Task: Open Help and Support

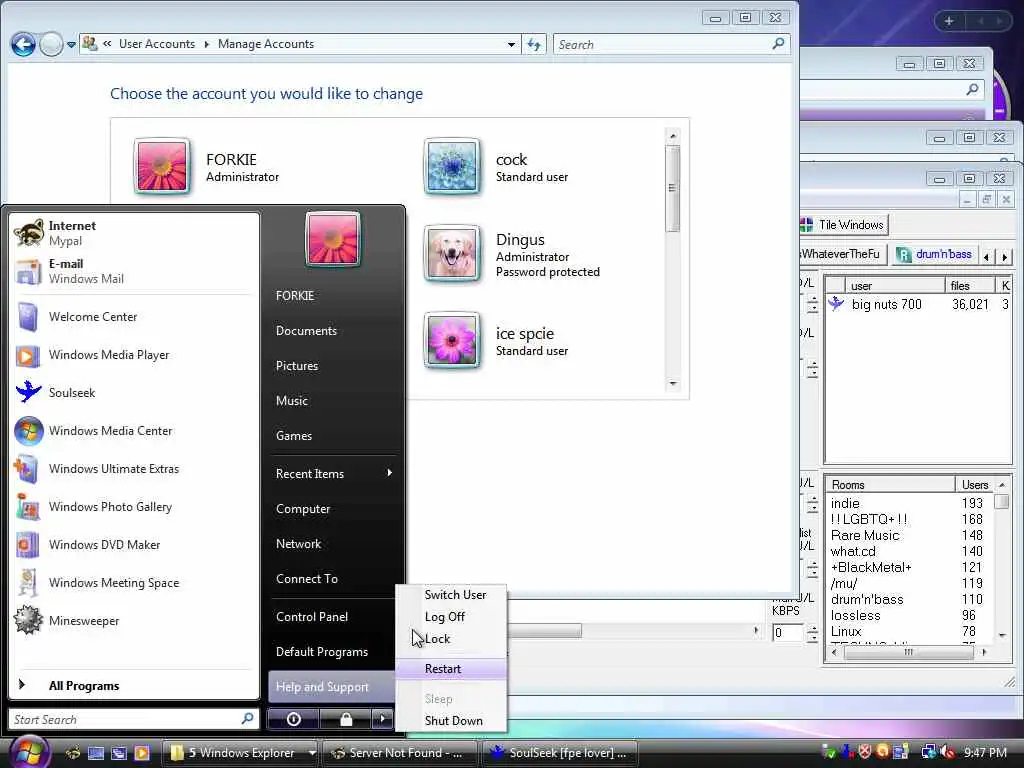Action: pos(331,686)
